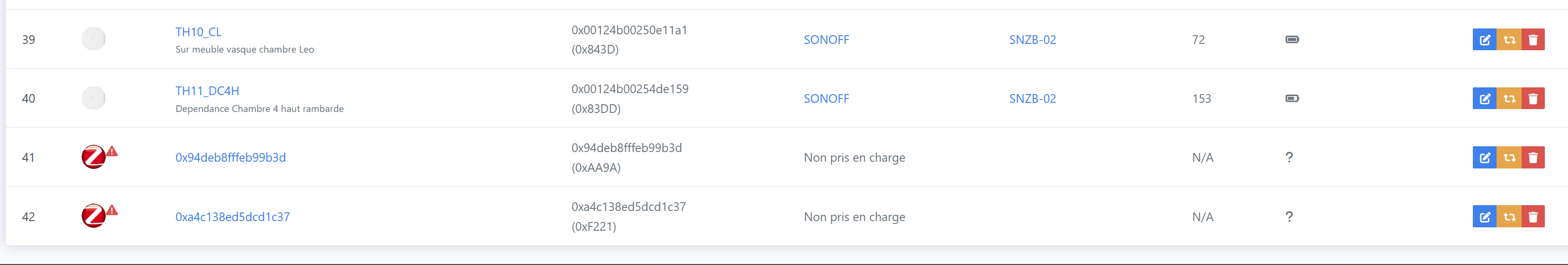Viewport: 1568px width, 265px height.
Task: Click the orange reconfigure icon on row 41
Action: click(1509, 157)
